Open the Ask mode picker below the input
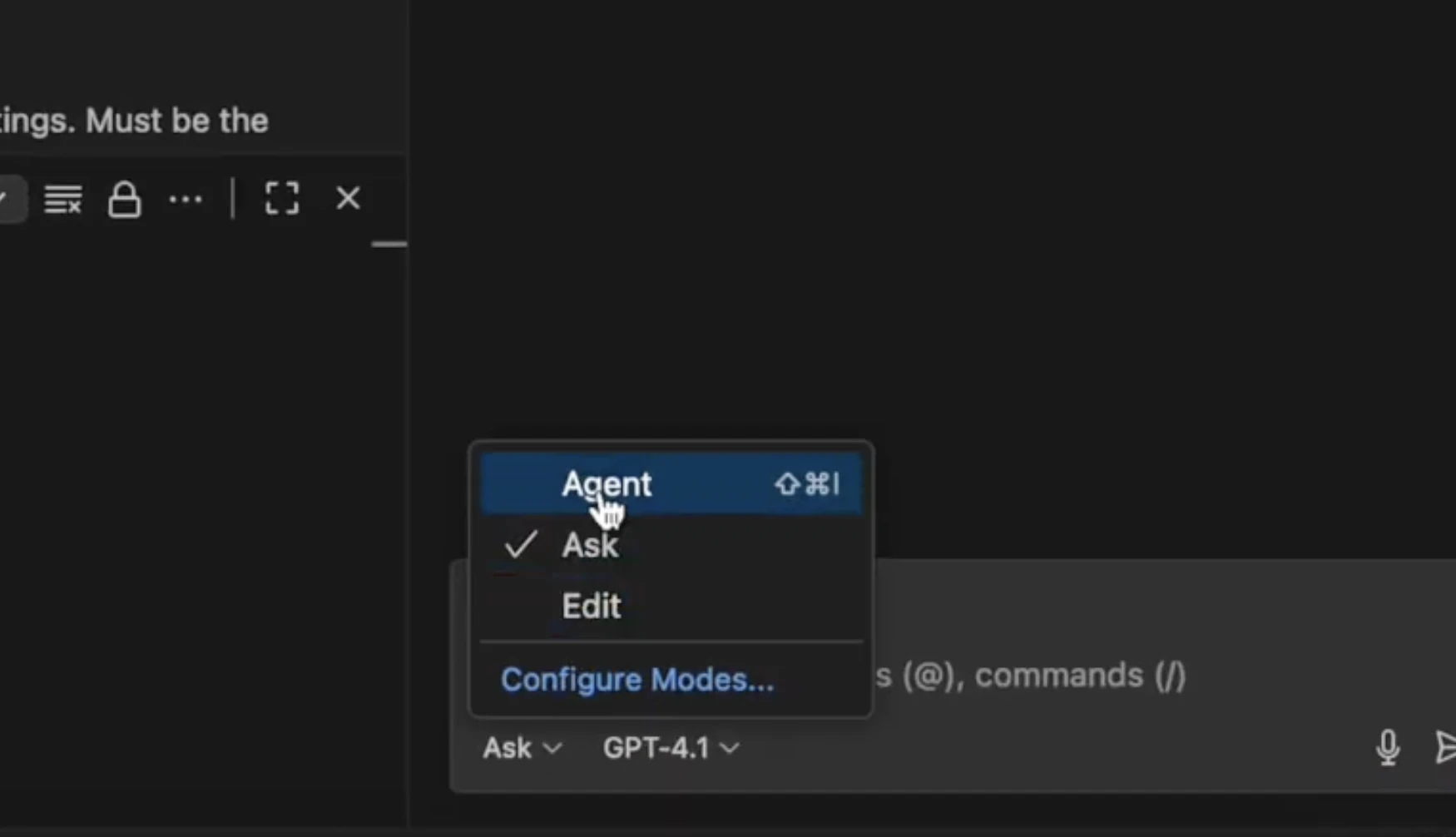Viewport: 1456px width, 837px height. pos(521,748)
